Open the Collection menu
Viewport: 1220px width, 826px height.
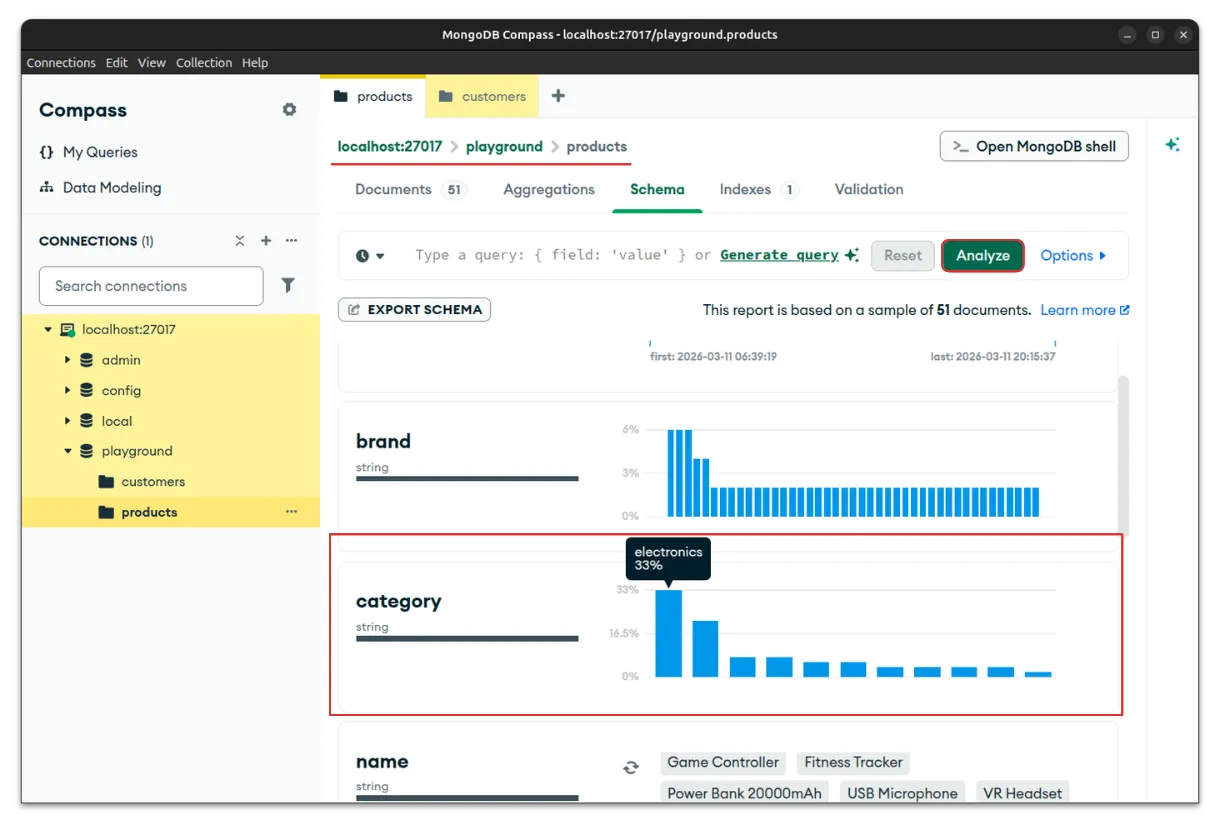point(204,63)
